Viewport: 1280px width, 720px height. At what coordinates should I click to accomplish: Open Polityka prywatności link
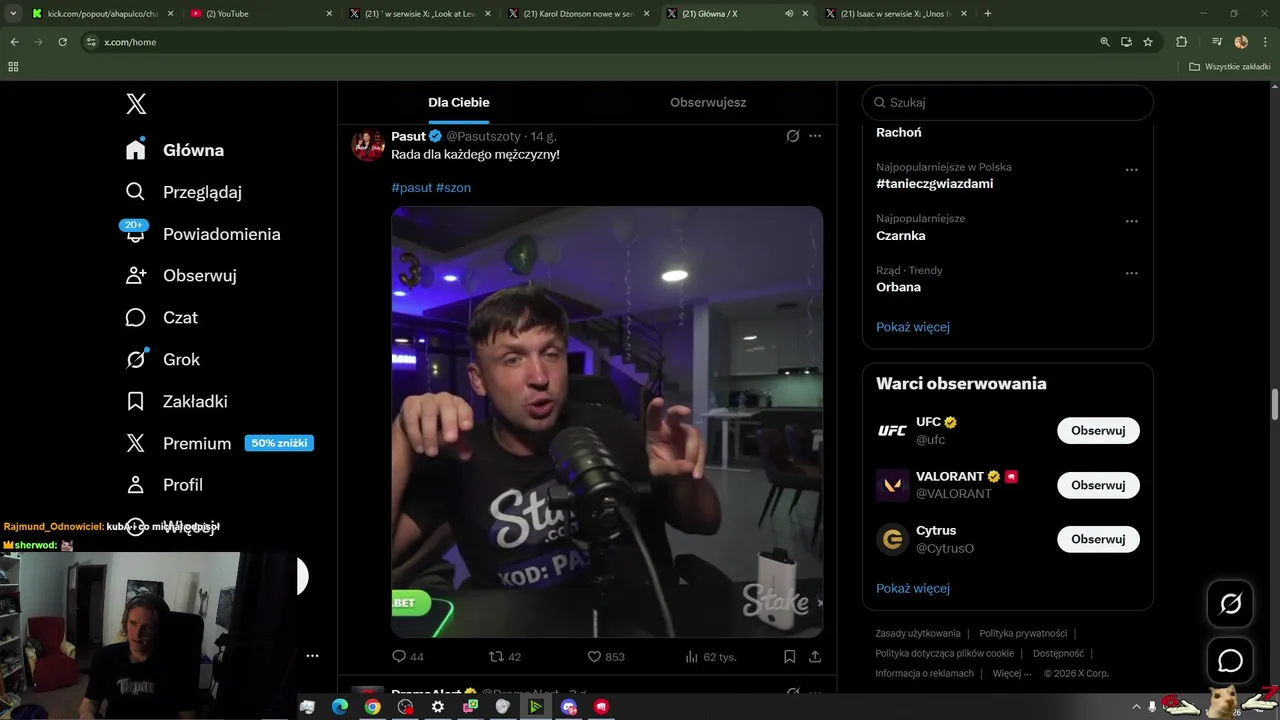(1023, 633)
